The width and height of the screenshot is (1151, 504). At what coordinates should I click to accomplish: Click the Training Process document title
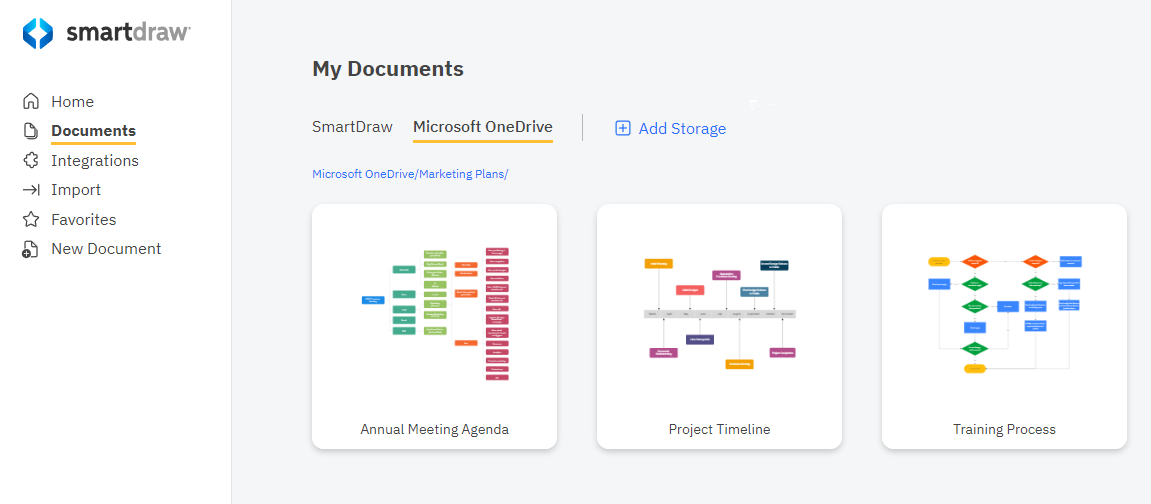1004,429
